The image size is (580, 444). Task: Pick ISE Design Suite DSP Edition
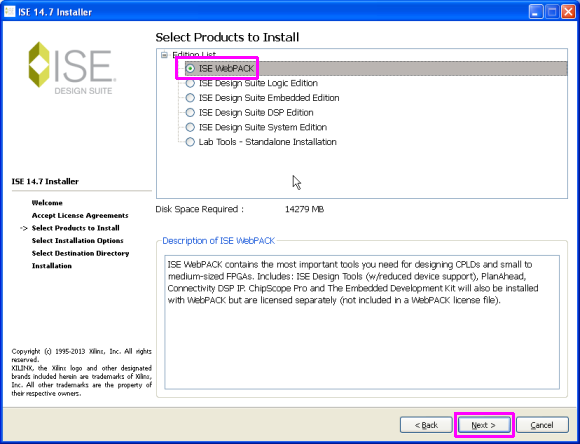tap(190, 112)
